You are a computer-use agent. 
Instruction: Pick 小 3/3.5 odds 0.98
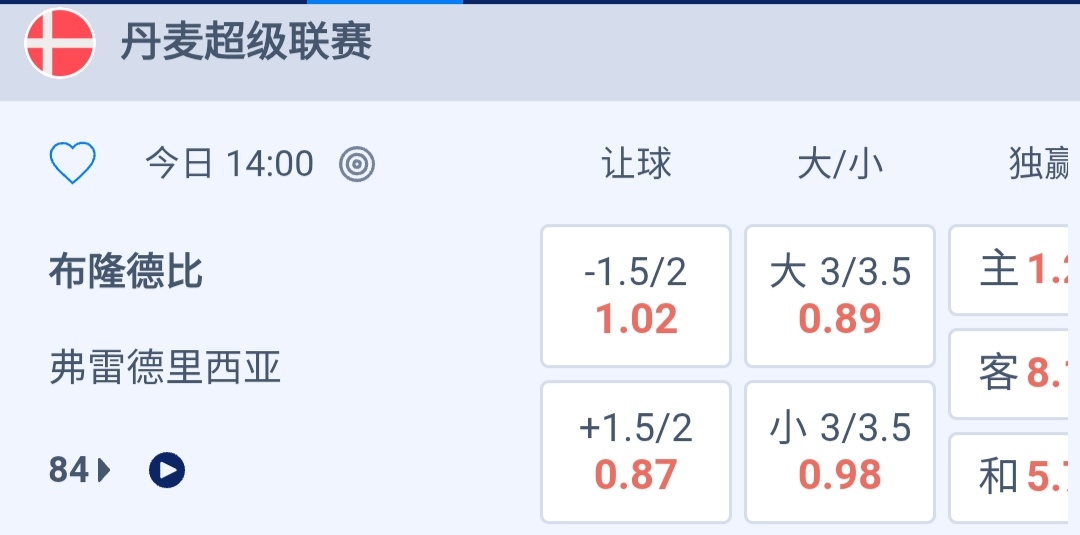pos(840,452)
